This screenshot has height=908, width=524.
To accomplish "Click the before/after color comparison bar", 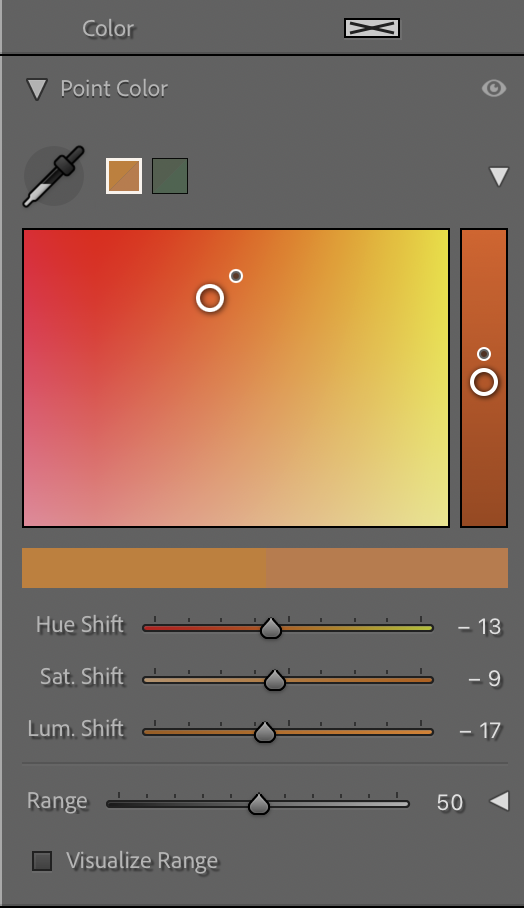I will [265, 568].
